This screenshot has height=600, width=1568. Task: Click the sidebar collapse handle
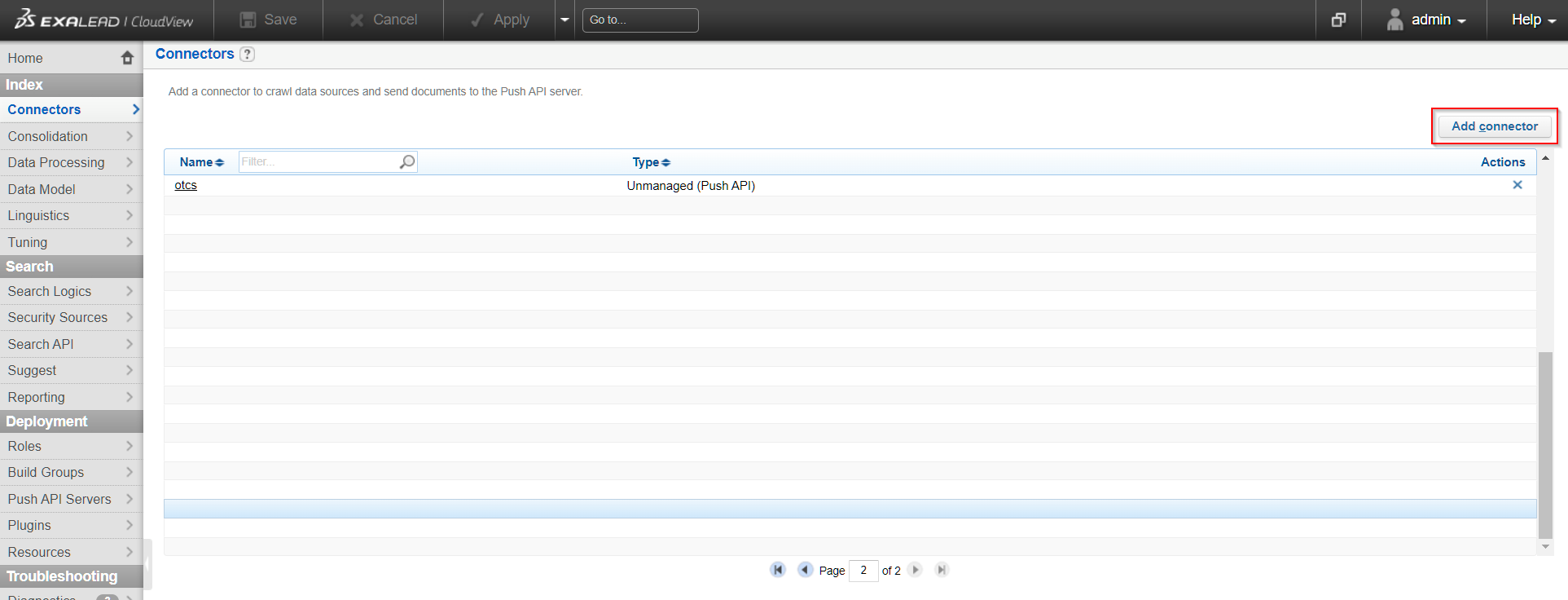pyautogui.click(x=147, y=562)
